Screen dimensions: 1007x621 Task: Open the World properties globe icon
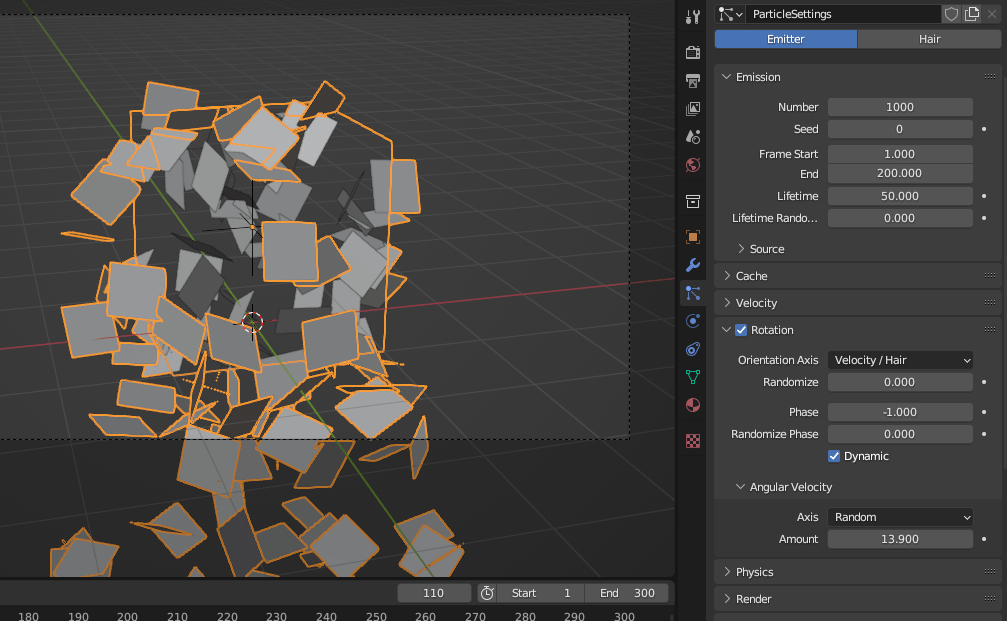pyautogui.click(x=692, y=164)
